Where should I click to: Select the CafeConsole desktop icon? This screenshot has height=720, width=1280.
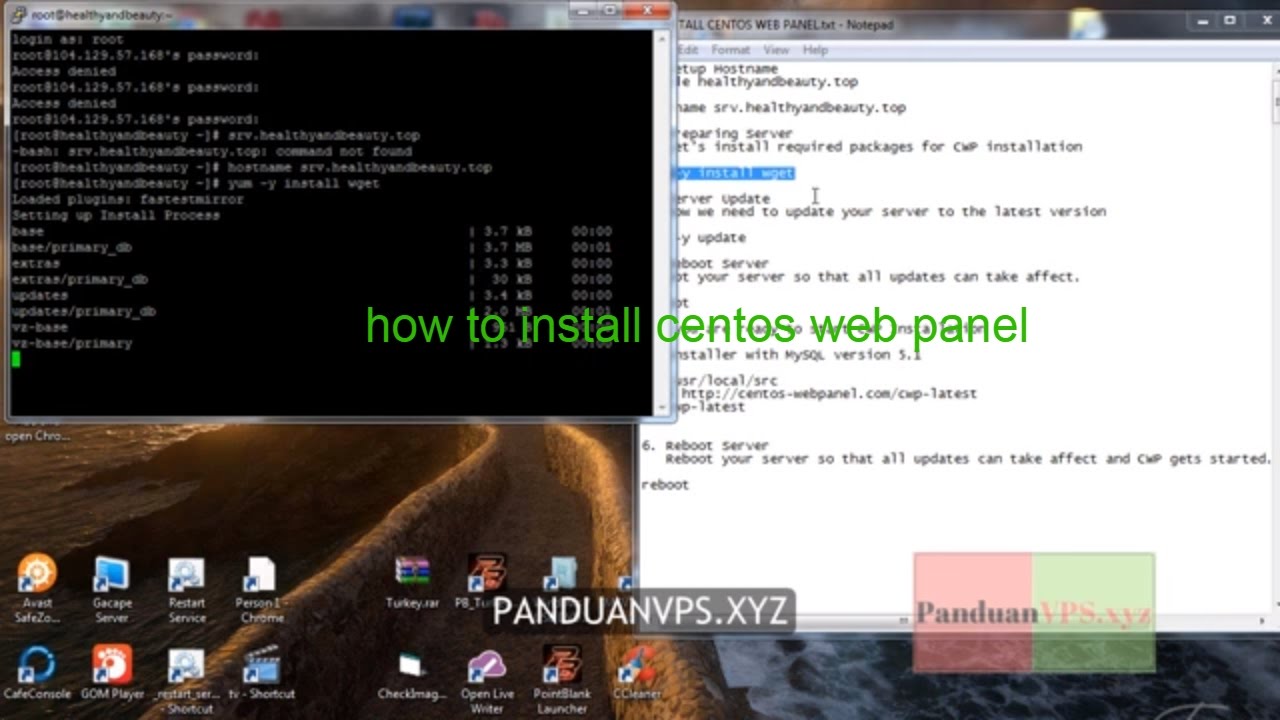coord(37,672)
